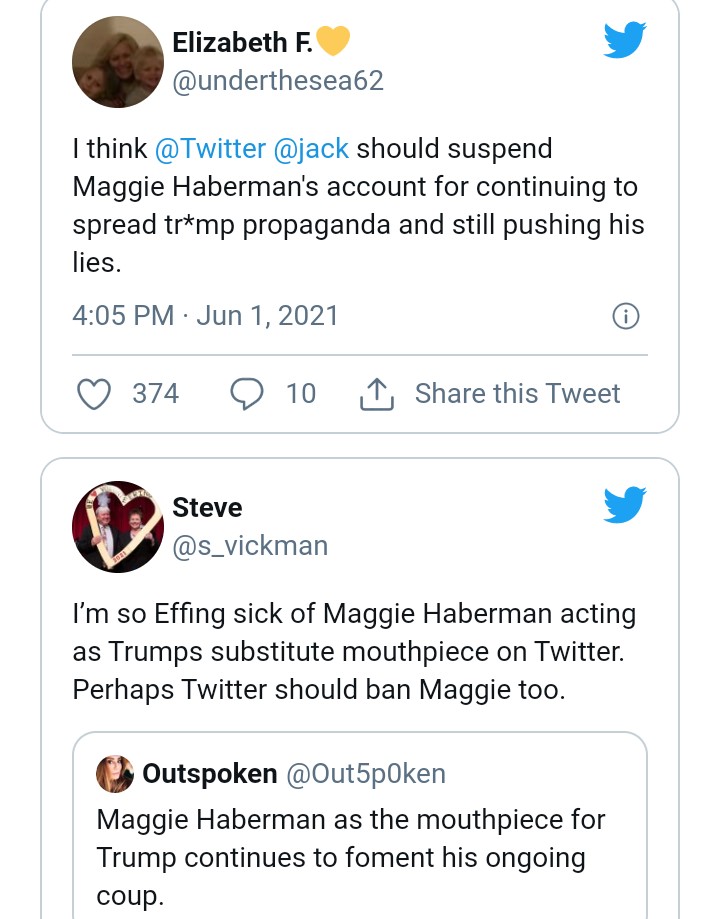Open replies via the speech bubble icon

tap(246, 394)
